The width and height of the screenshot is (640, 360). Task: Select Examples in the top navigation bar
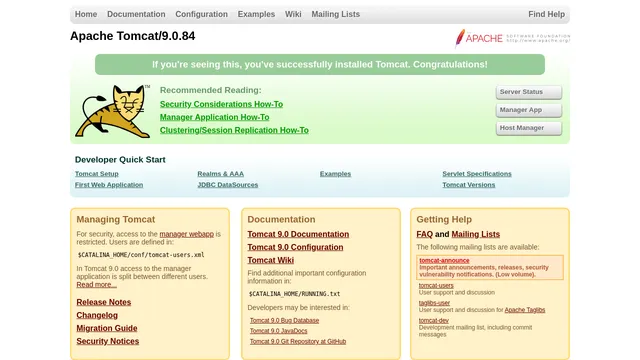[x=256, y=14]
